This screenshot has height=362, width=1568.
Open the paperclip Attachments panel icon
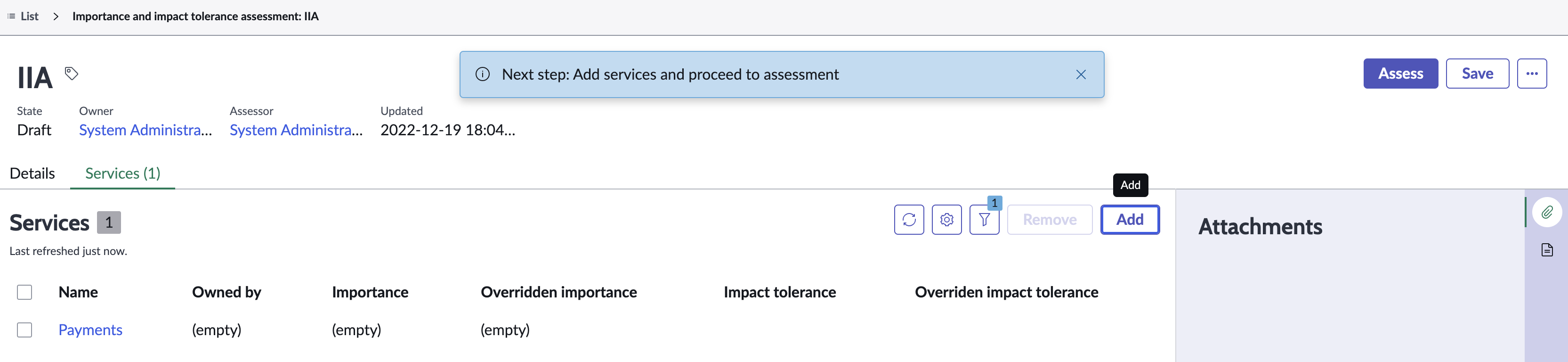click(x=1547, y=212)
